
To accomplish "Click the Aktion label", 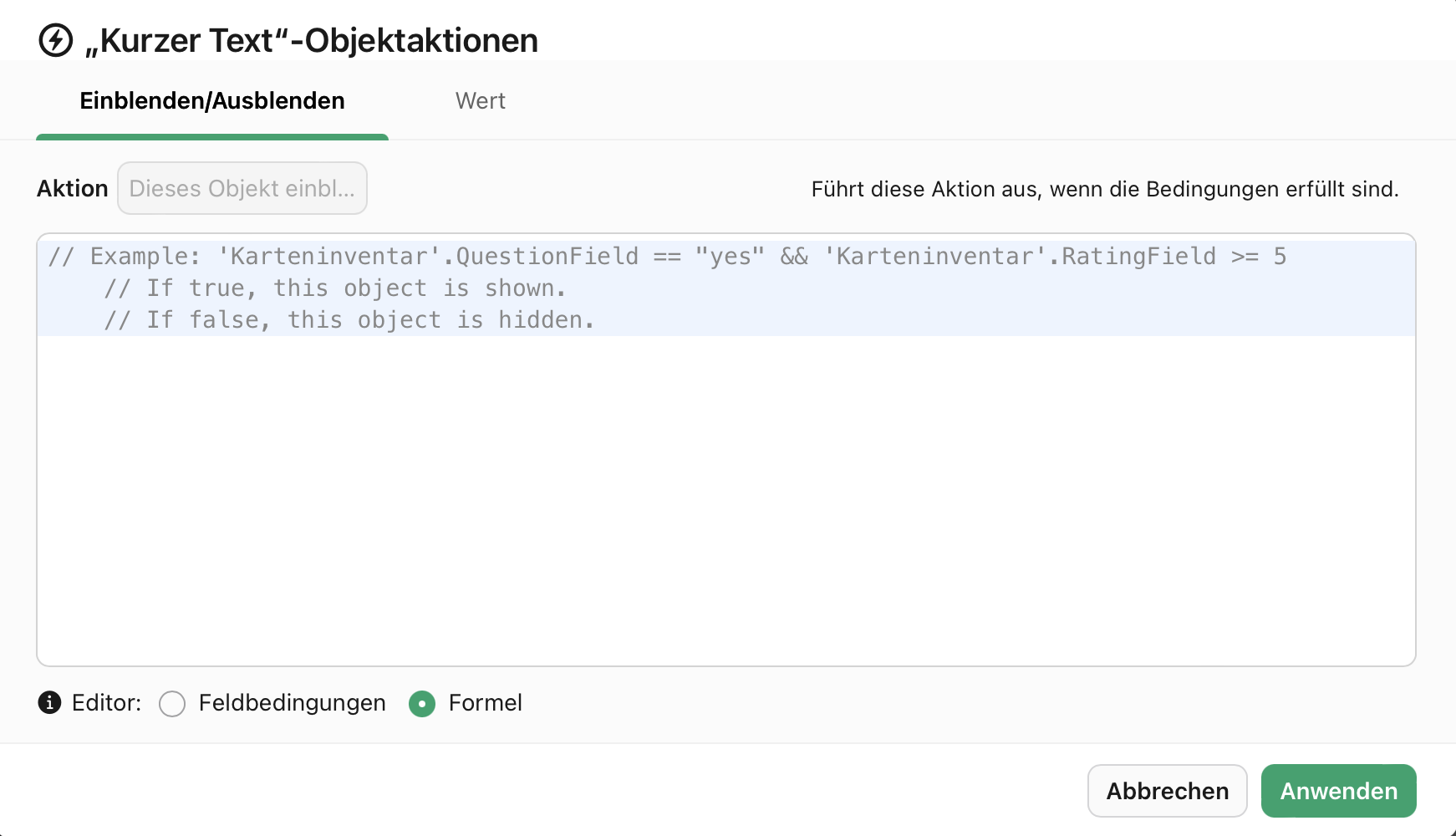I will [x=72, y=188].
